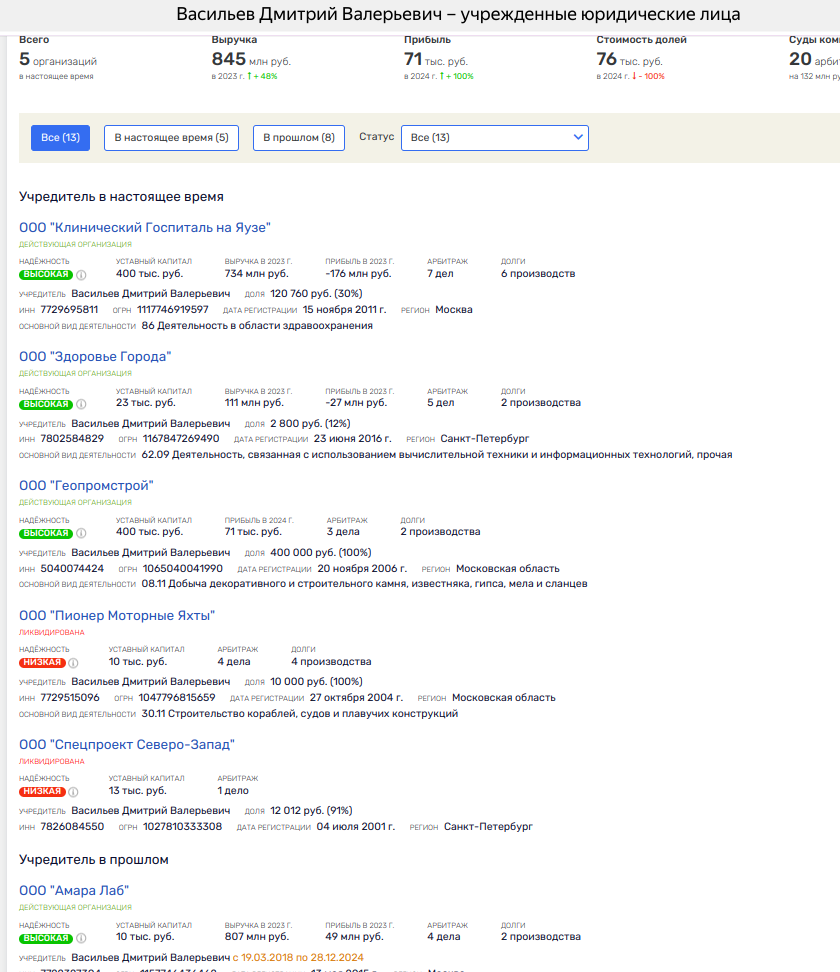Click share "12 012 руб. (91%)"
The width and height of the screenshot is (840, 972).
point(311,810)
